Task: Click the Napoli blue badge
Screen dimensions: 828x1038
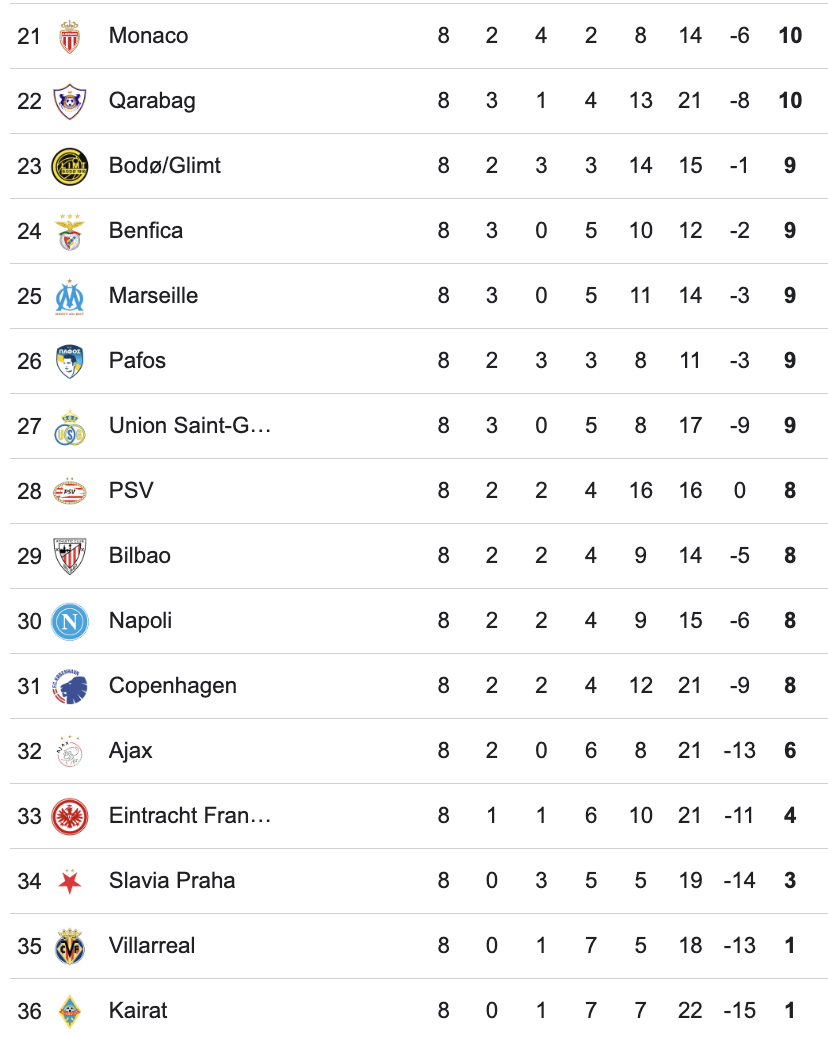Action: tap(69, 621)
